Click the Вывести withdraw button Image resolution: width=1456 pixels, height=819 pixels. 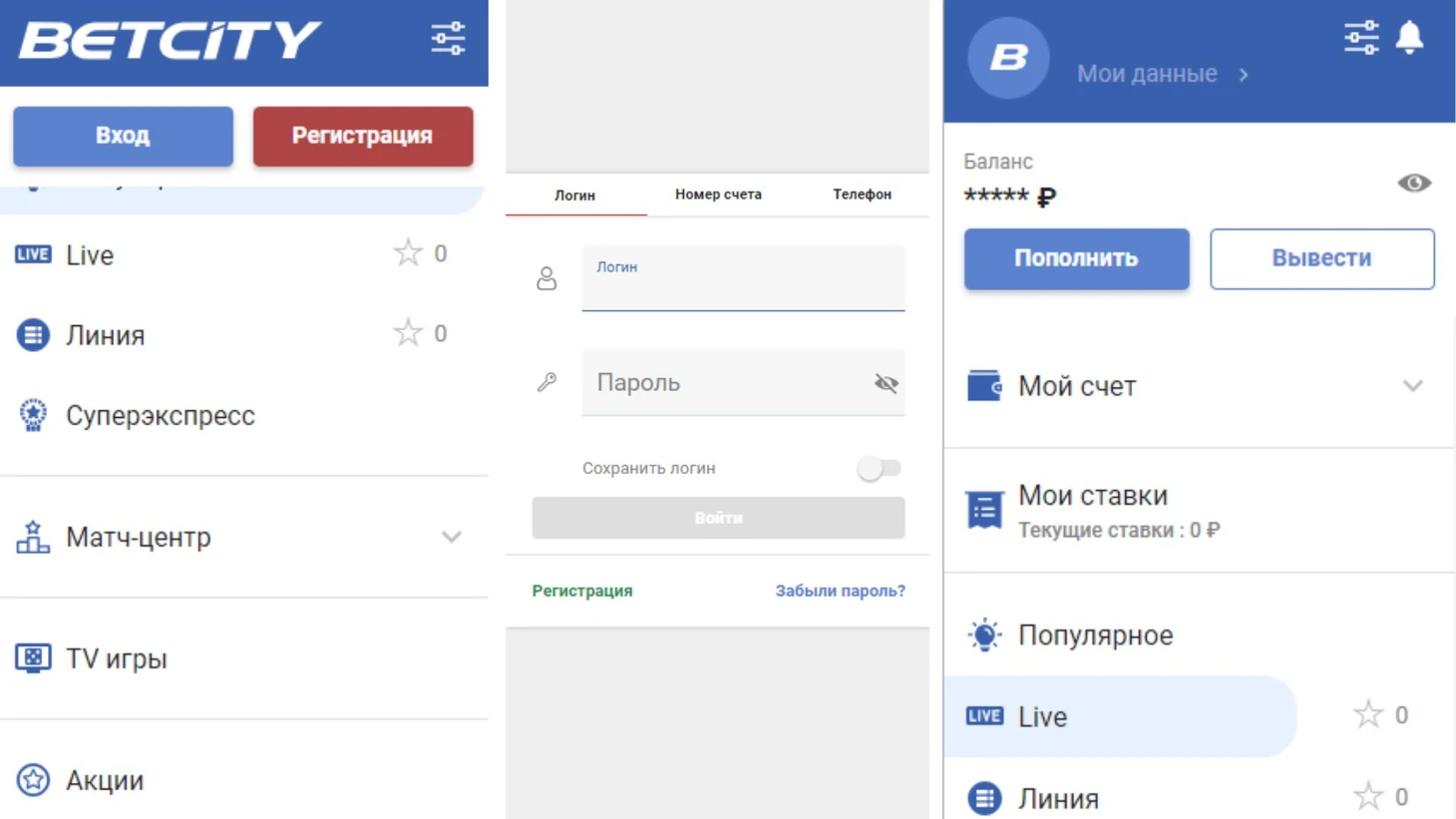[x=1322, y=258]
